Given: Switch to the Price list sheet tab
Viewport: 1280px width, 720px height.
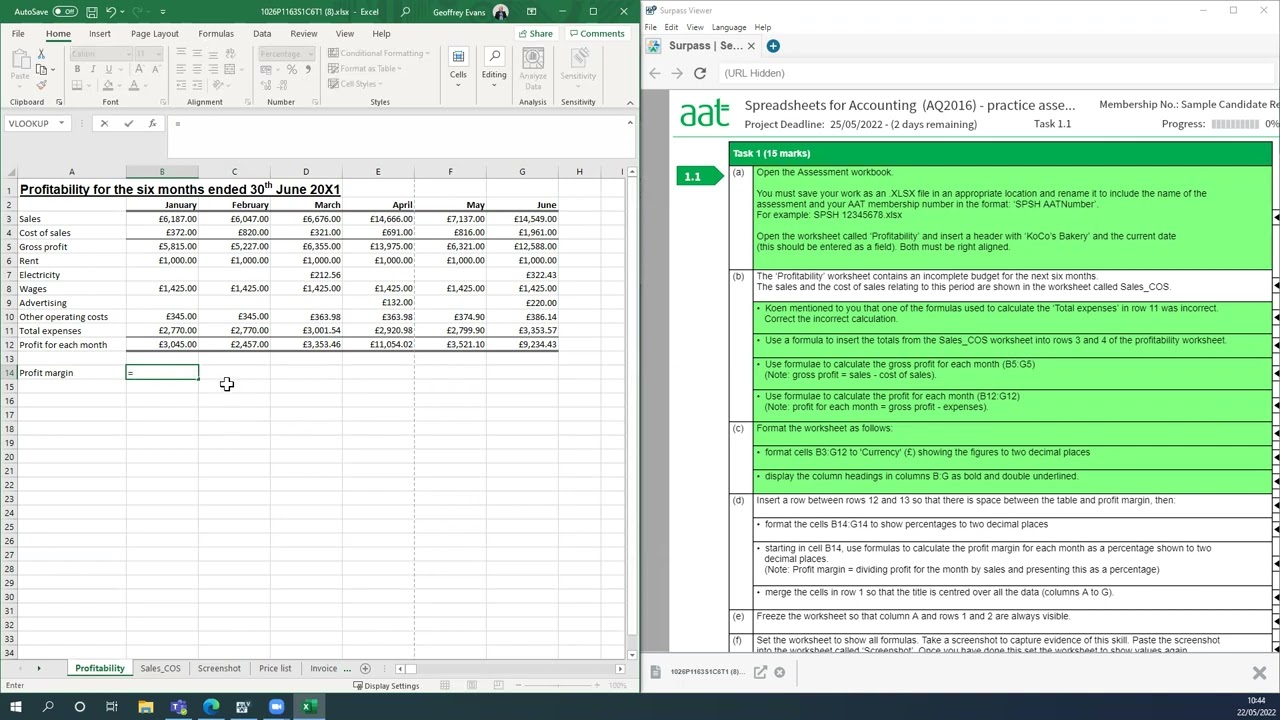Looking at the screenshot, I should coord(275,668).
